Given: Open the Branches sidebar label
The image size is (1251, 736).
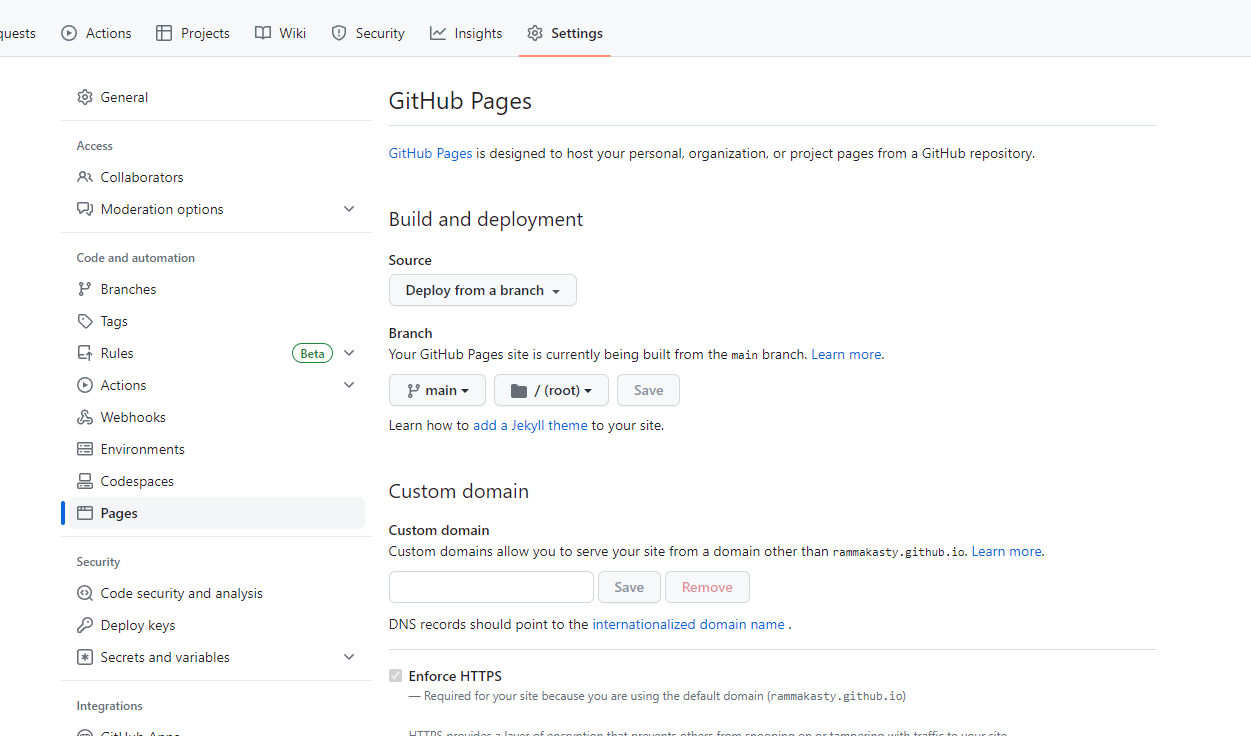Looking at the screenshot, I should pos(129,289).
